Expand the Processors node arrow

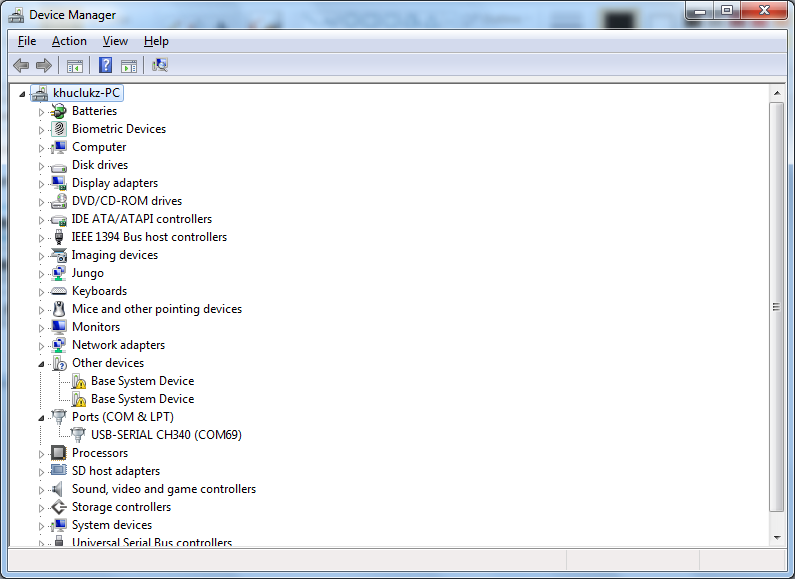pos(42,454)
